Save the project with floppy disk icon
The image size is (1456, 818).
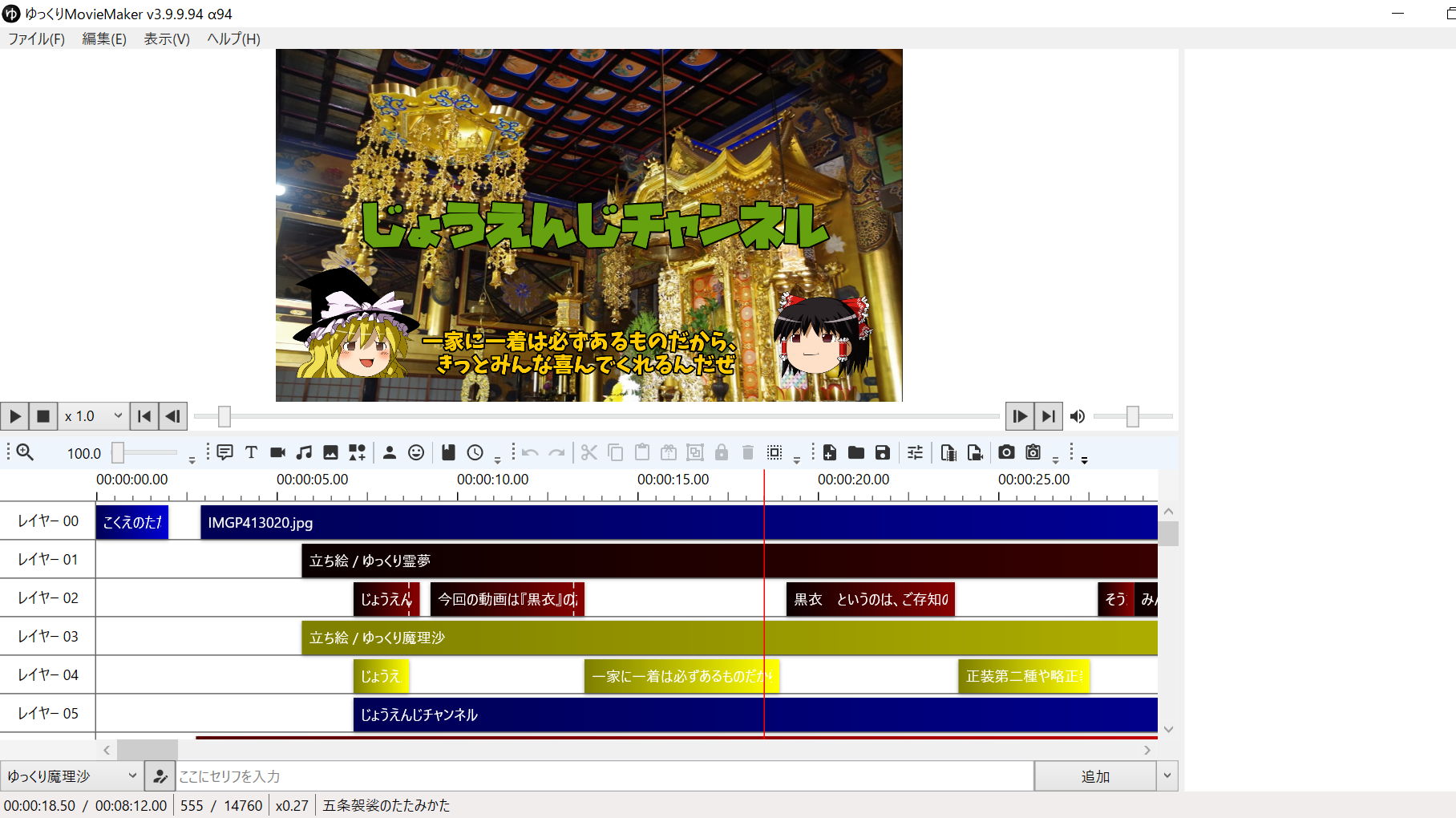point(883,452)
